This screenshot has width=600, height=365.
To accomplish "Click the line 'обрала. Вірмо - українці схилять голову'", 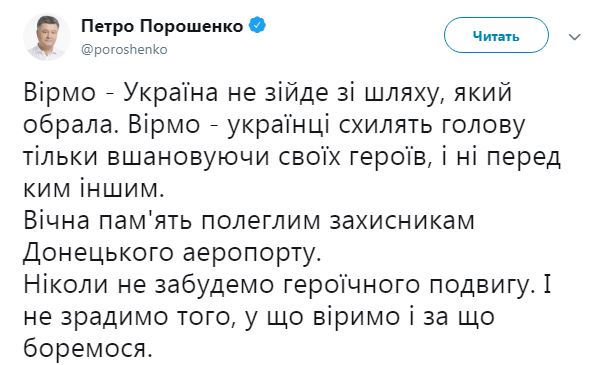I will pyautogui.click(x=274, y=125).
